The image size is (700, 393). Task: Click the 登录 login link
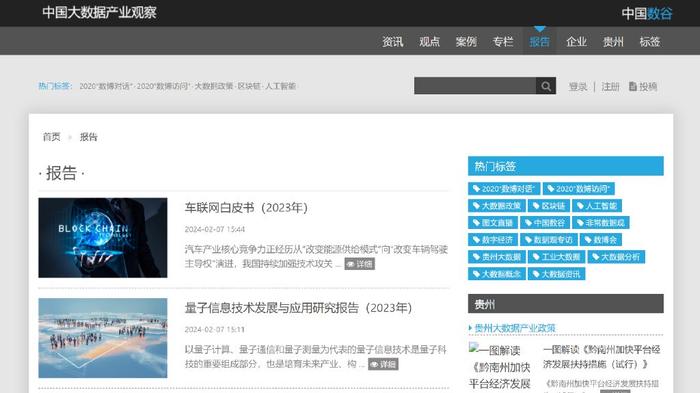pos(578,87)
